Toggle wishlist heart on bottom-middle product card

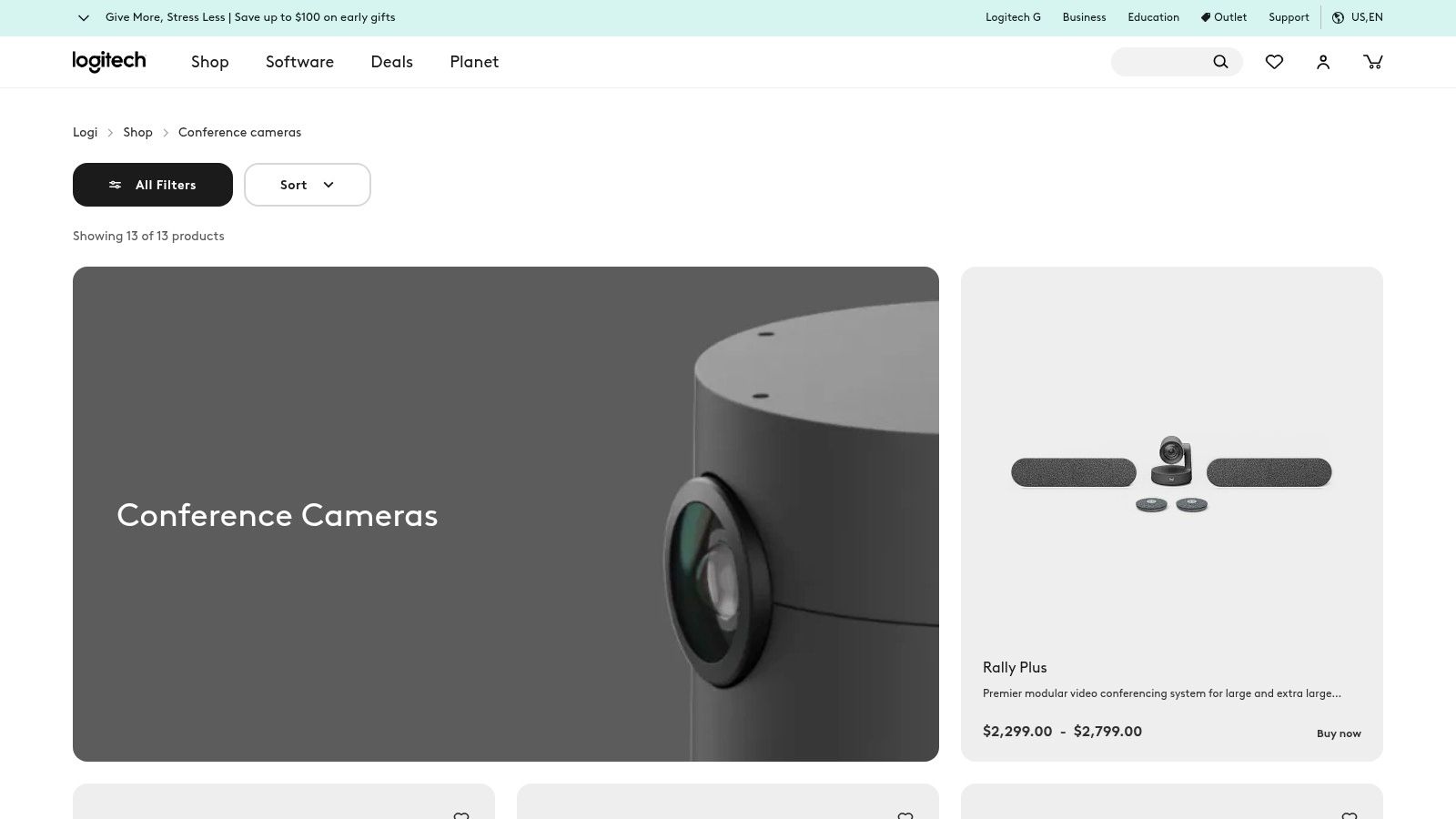click(905, 816)
